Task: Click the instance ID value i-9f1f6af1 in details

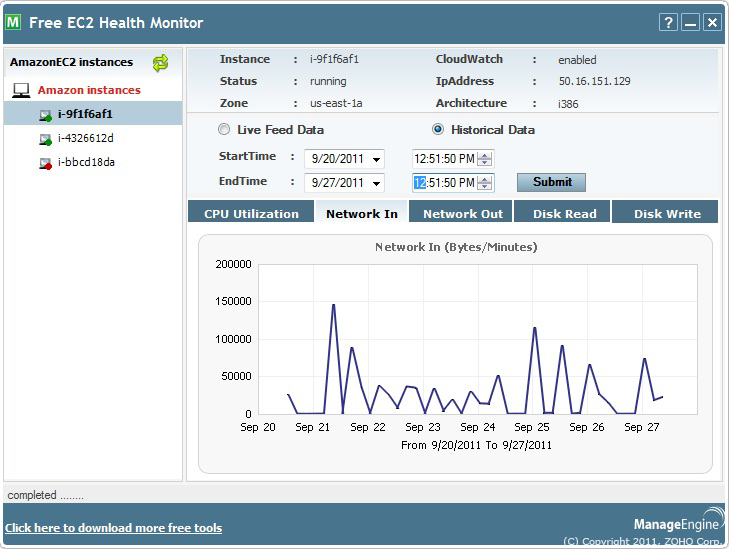Action: coord(334,60)
